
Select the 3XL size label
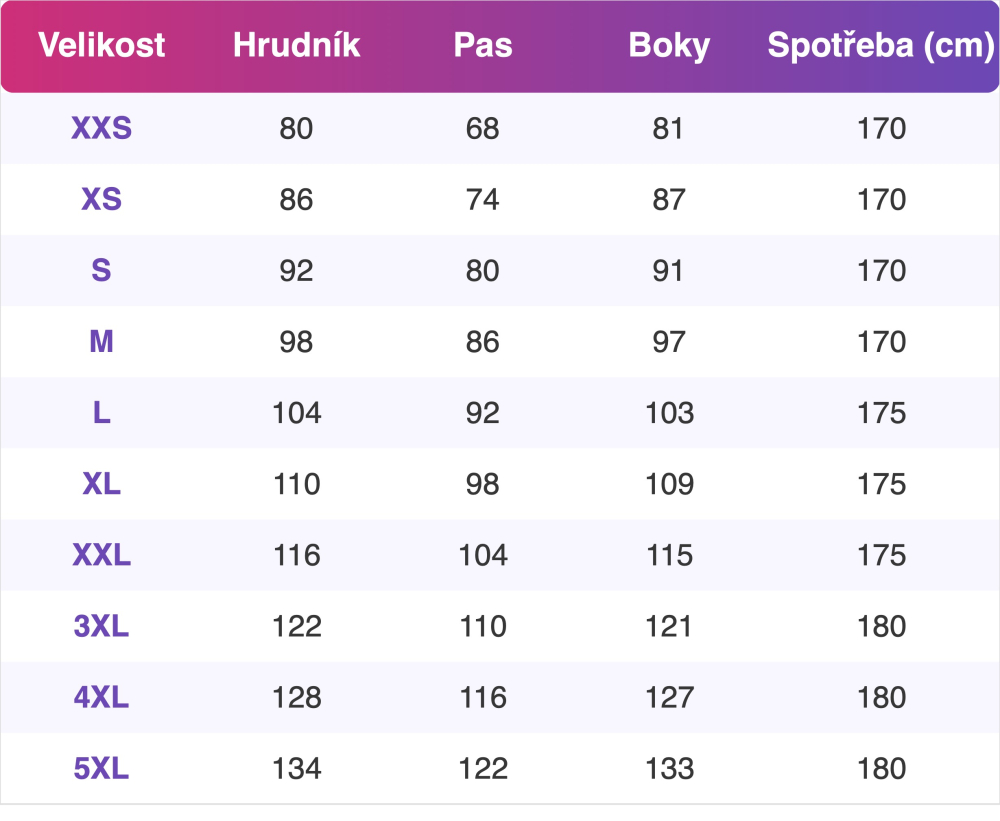(x=101, y=626)
